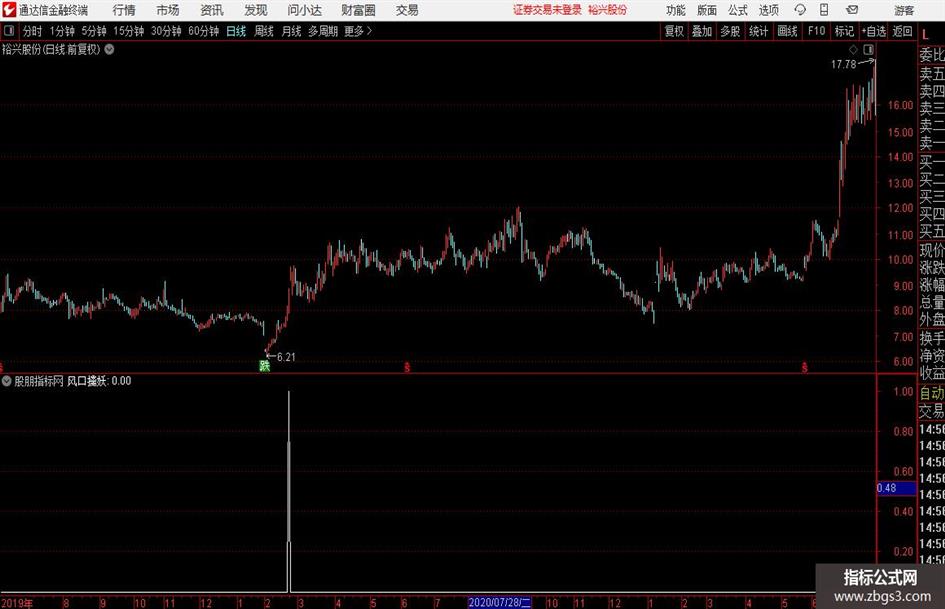Switch to 60分钟 period tab
Image resolution: width=945 pixels, height=609 pixels.
[204, 31]
